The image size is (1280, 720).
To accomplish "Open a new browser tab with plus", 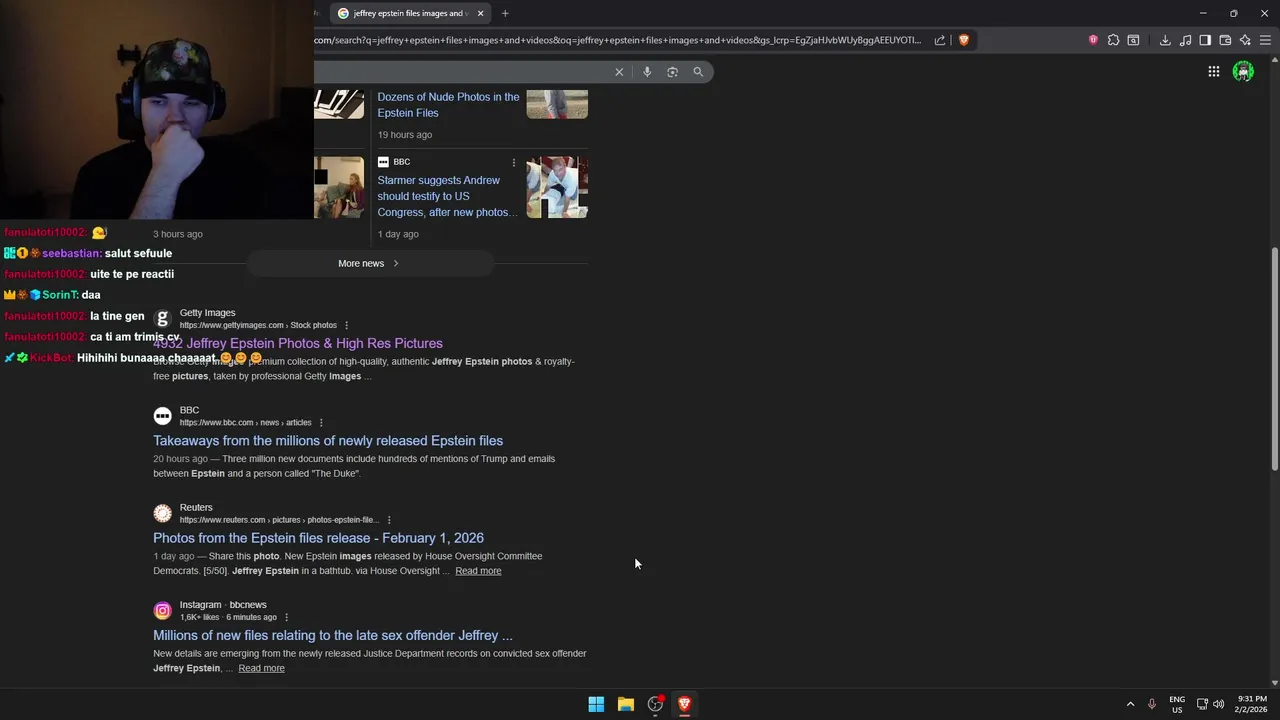I will (x=505, y=13).
